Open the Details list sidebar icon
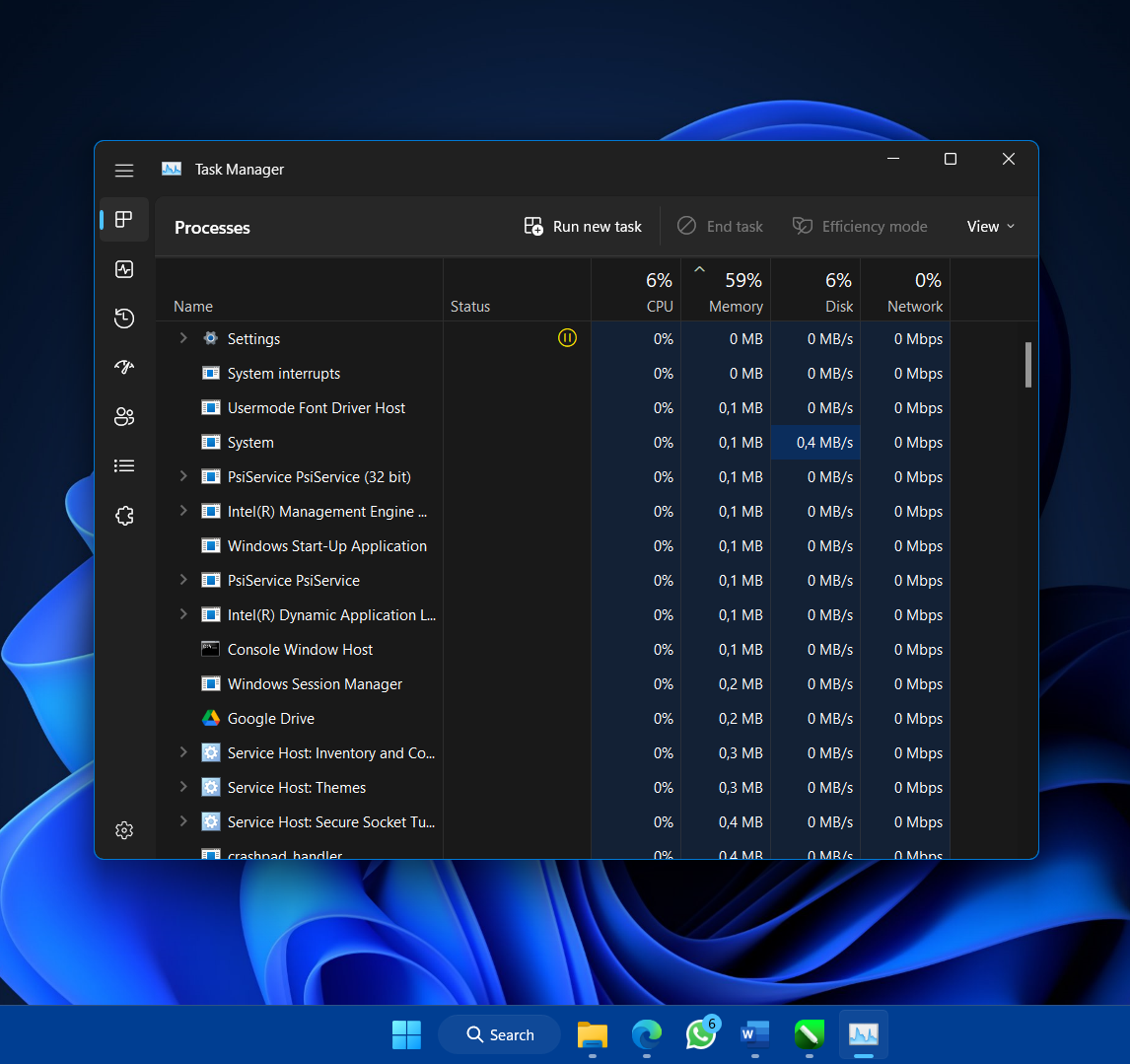The height and width of the screenshot is (1064, 1130). pyautogui.click(x=124, y=465)
